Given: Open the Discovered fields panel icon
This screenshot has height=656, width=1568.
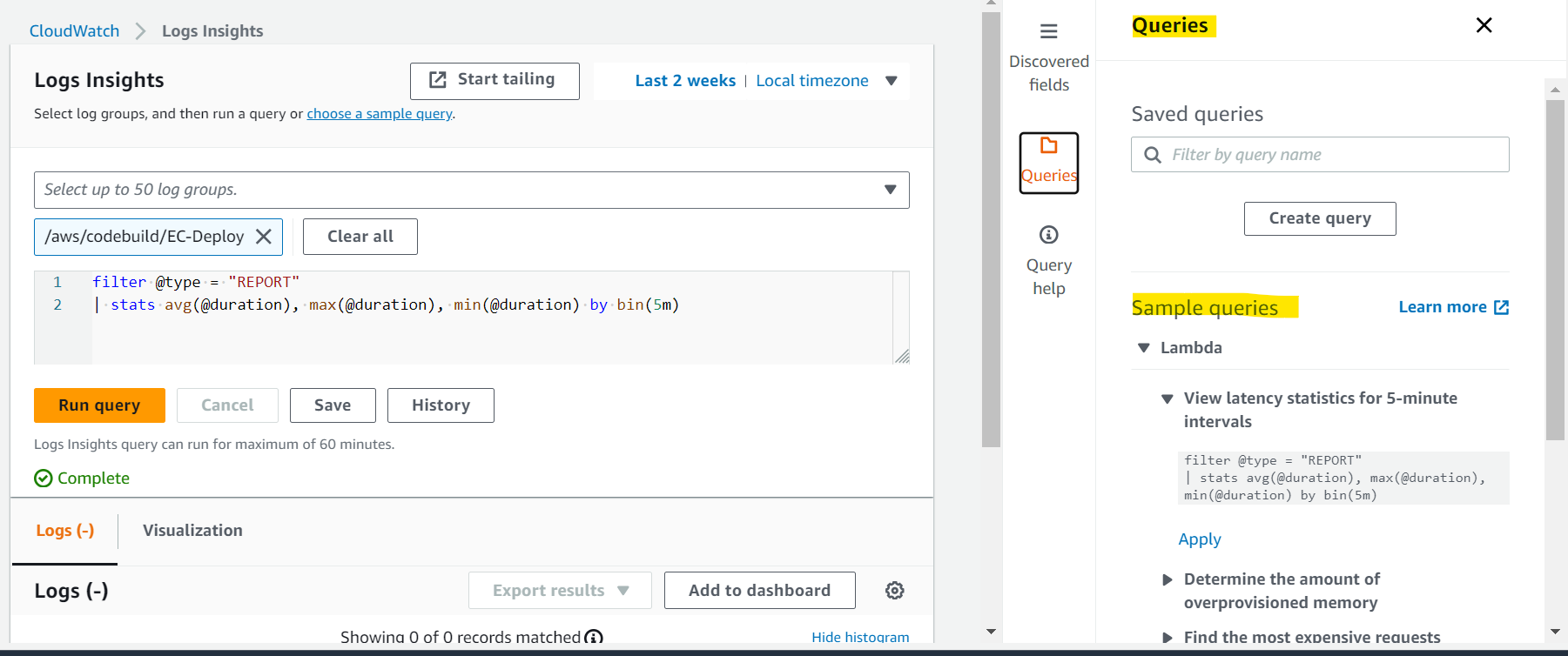Looking at the screenshot, I should pos(1048,32).
